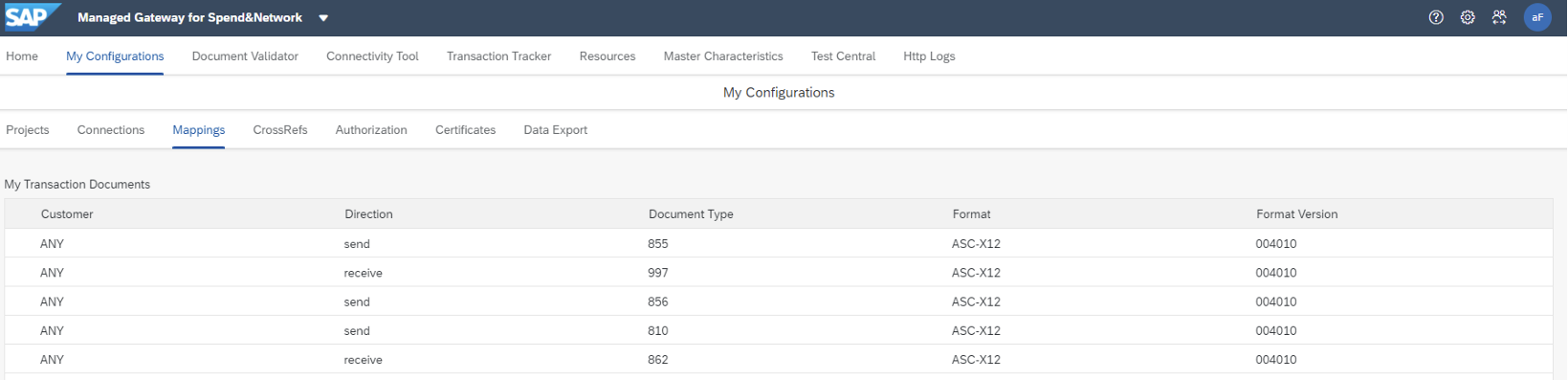Click 004010 version in the 855 row

pos(1276,244)
